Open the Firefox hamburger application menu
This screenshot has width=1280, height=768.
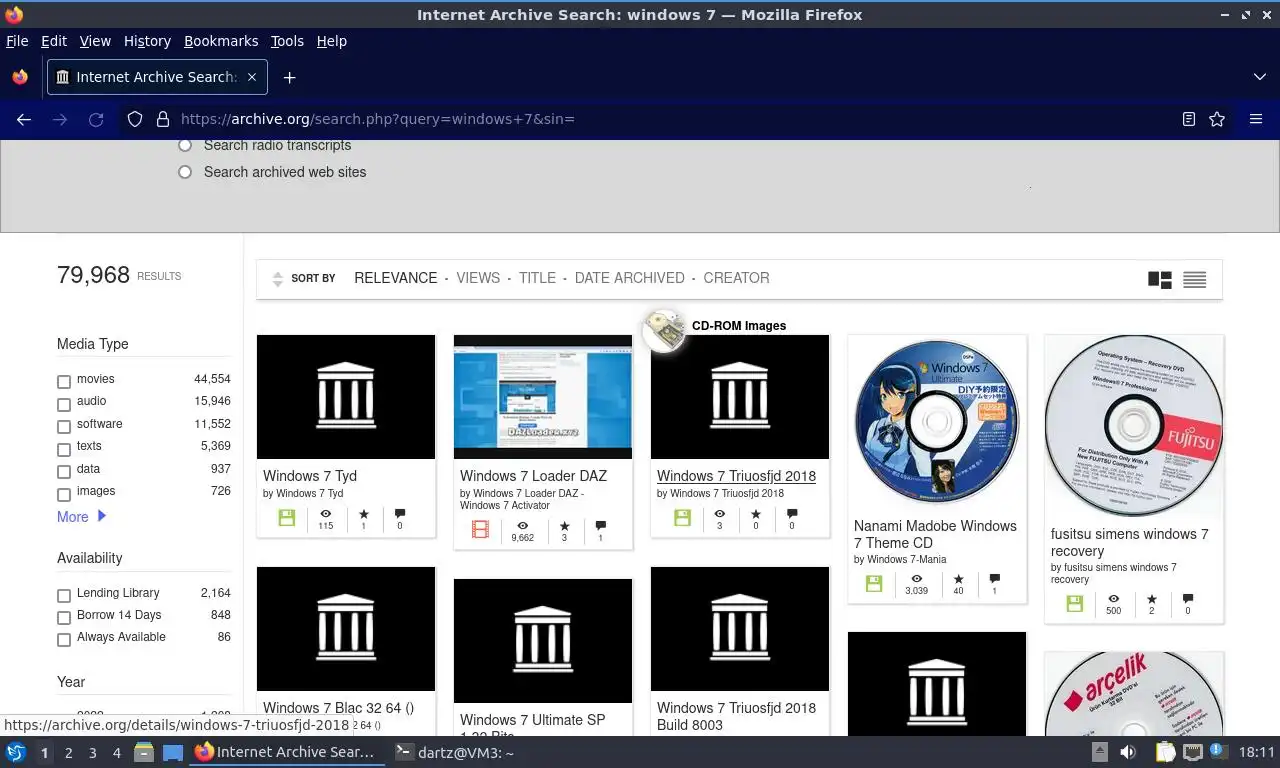pos(1256,119)
